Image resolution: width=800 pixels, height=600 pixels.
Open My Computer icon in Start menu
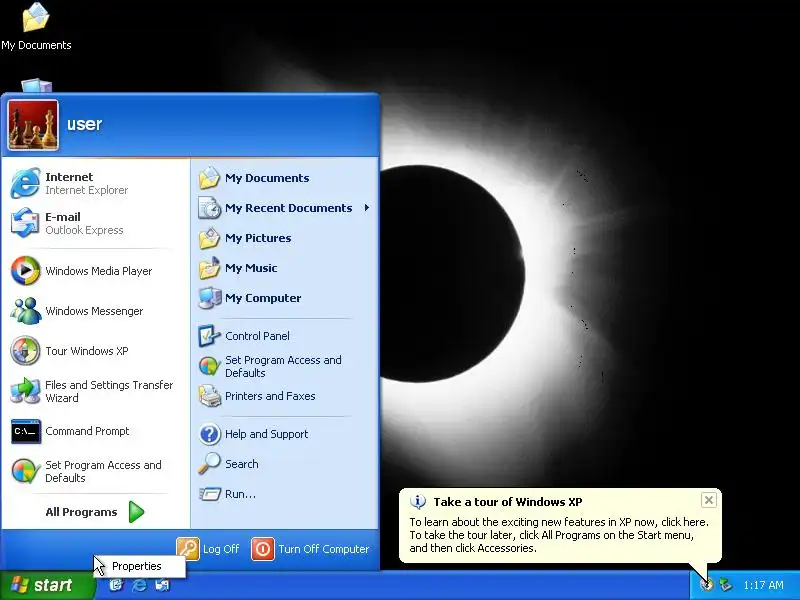coord(209,298)
